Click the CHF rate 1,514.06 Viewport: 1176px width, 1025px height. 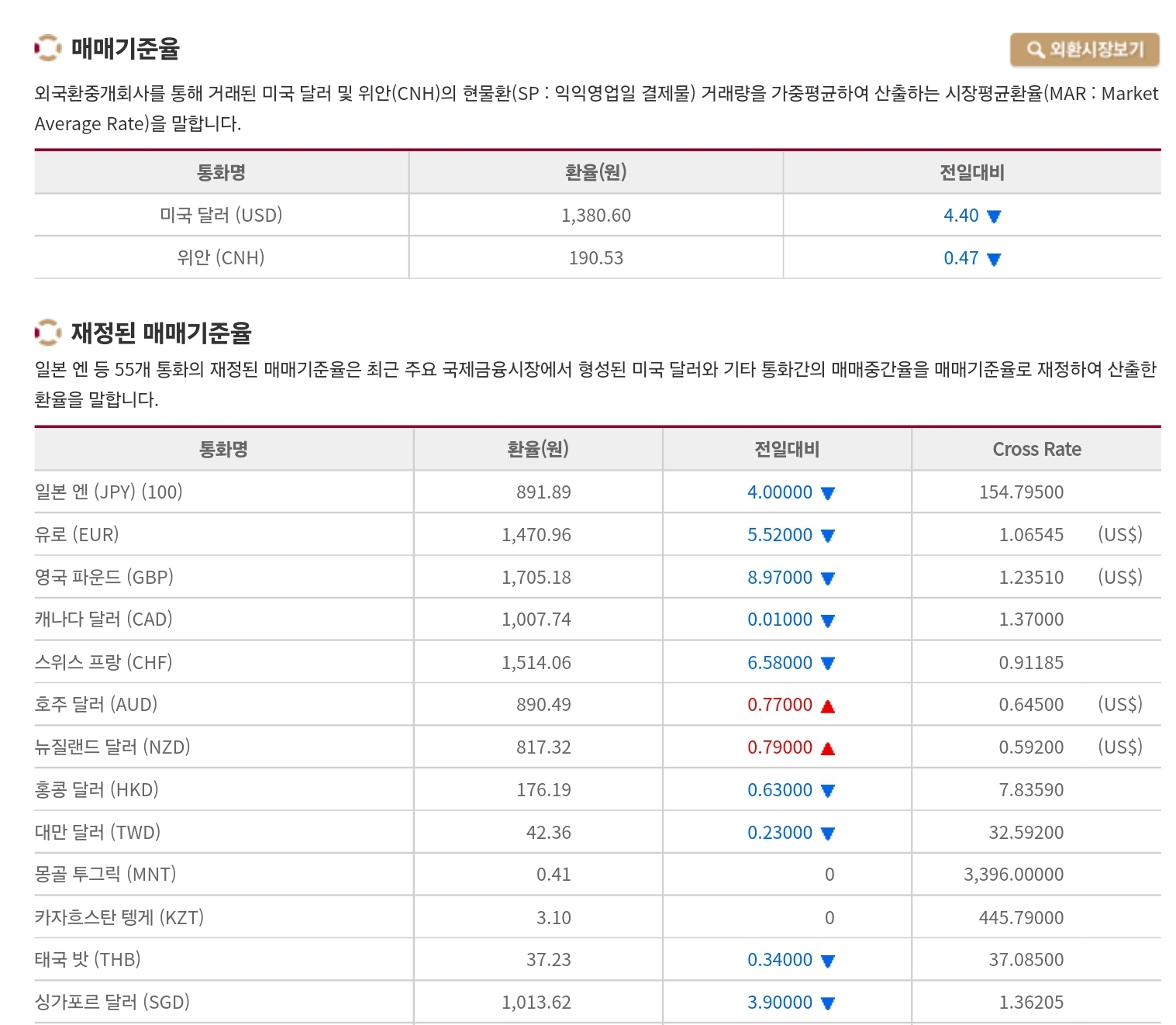[536, 663]
